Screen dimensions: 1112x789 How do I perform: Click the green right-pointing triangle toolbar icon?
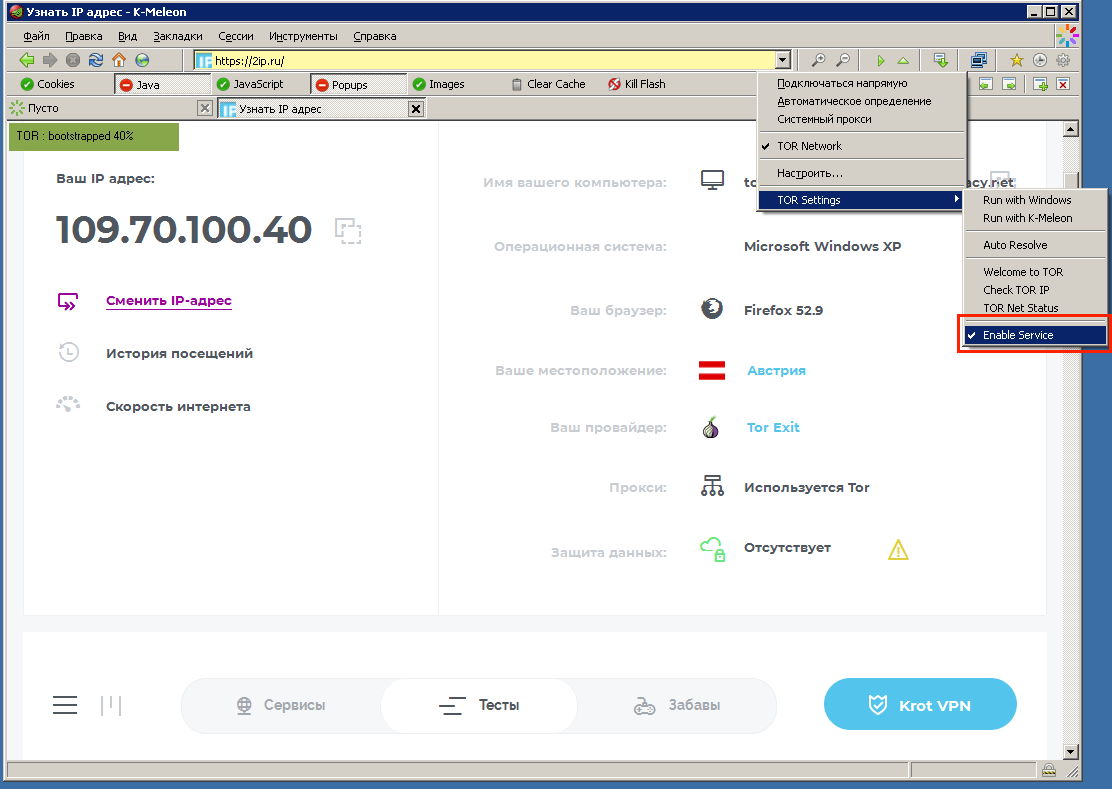point(880,60)
